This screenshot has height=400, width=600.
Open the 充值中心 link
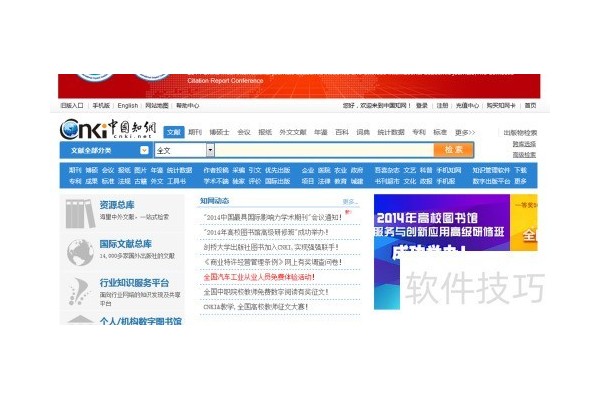pos(467,105)
